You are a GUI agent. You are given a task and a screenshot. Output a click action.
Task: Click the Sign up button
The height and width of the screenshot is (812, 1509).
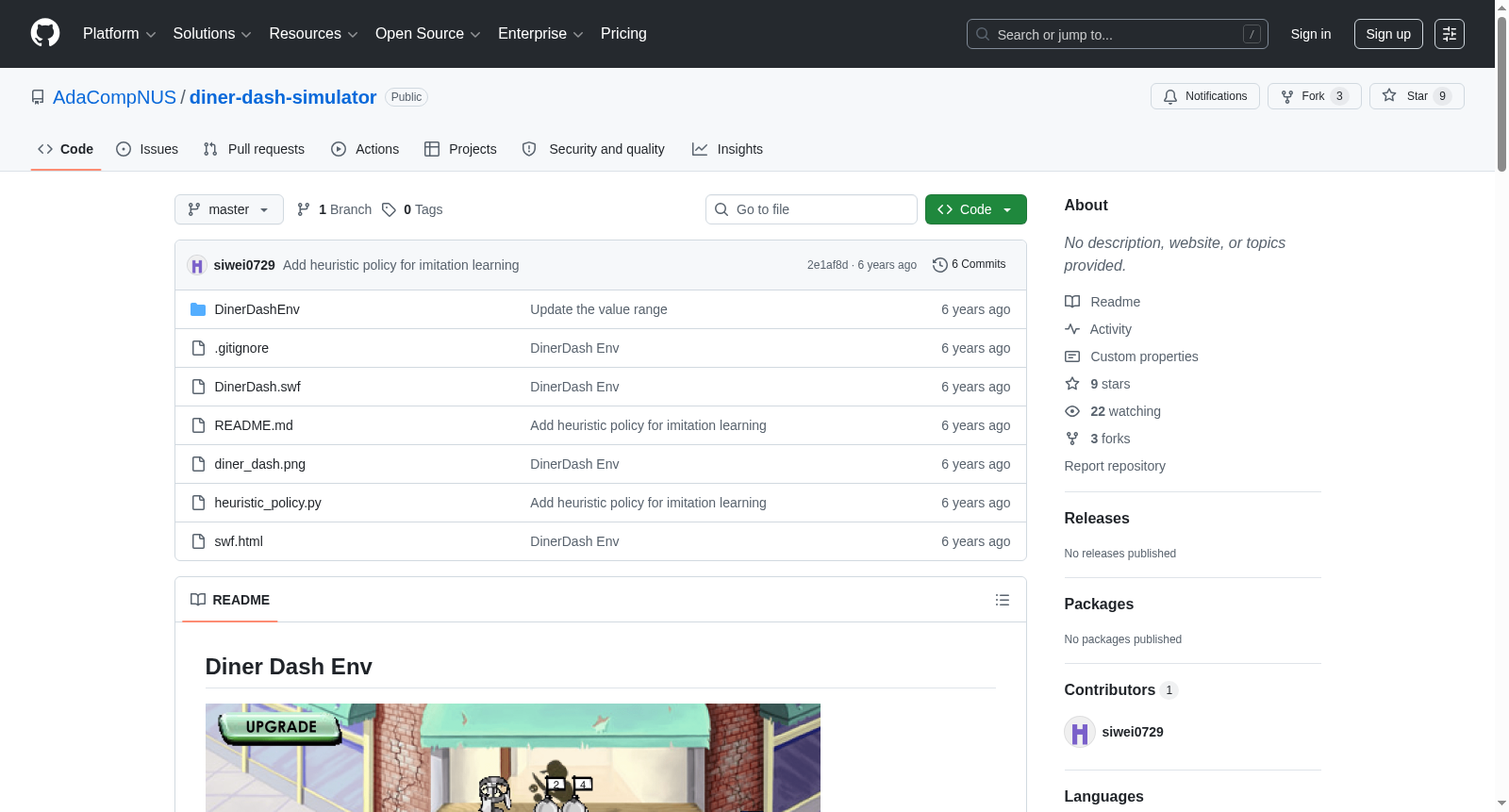point(1388,34)
